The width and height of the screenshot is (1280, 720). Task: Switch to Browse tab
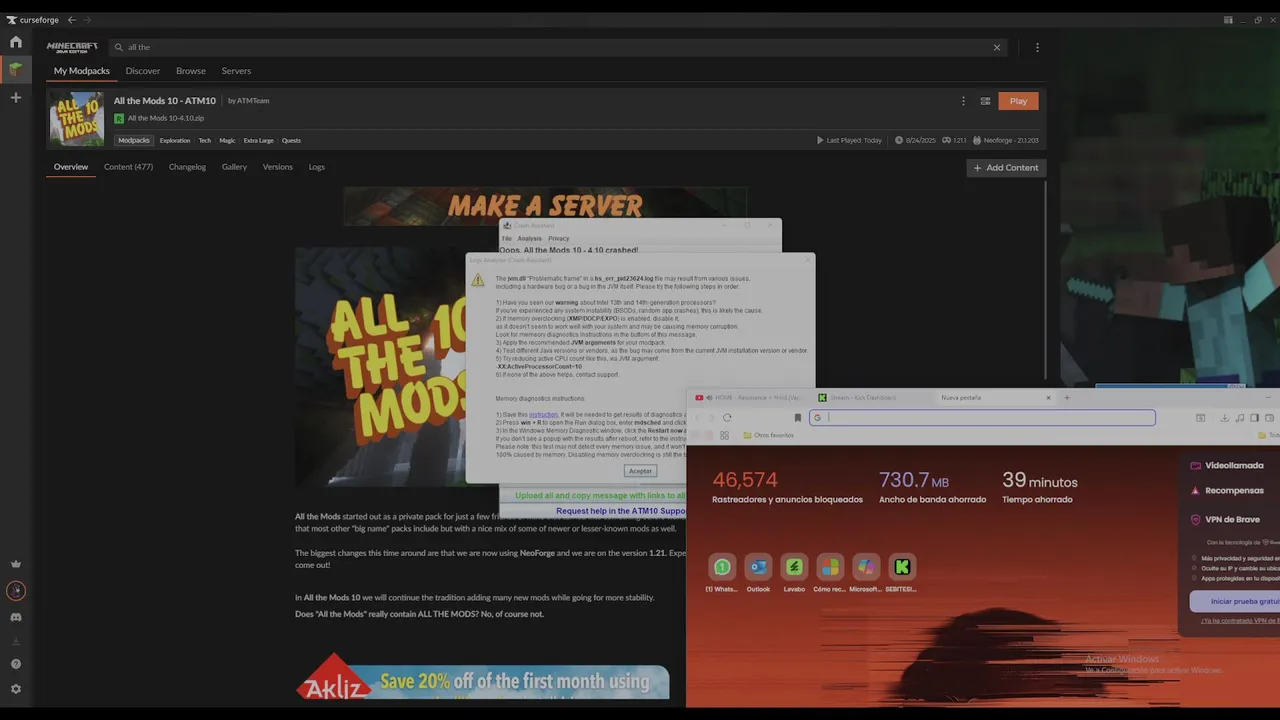(x=191, y=71)
